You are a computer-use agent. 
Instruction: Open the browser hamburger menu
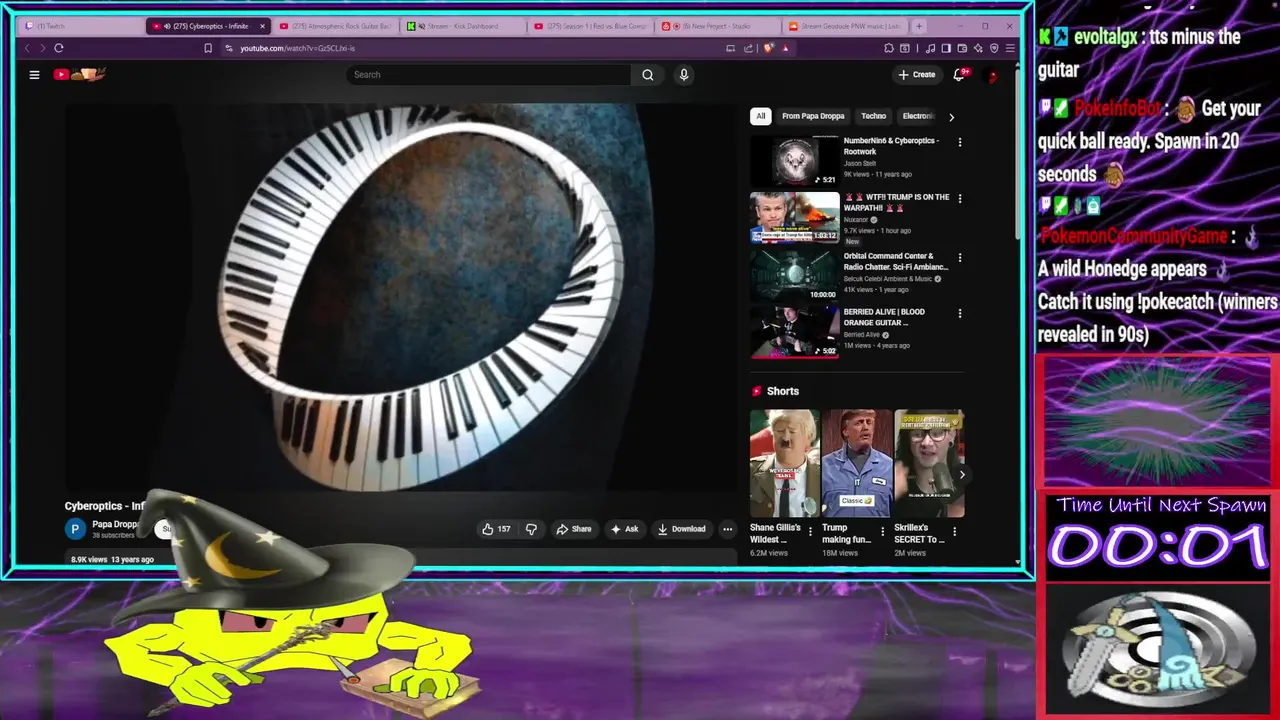(1010, 48)
